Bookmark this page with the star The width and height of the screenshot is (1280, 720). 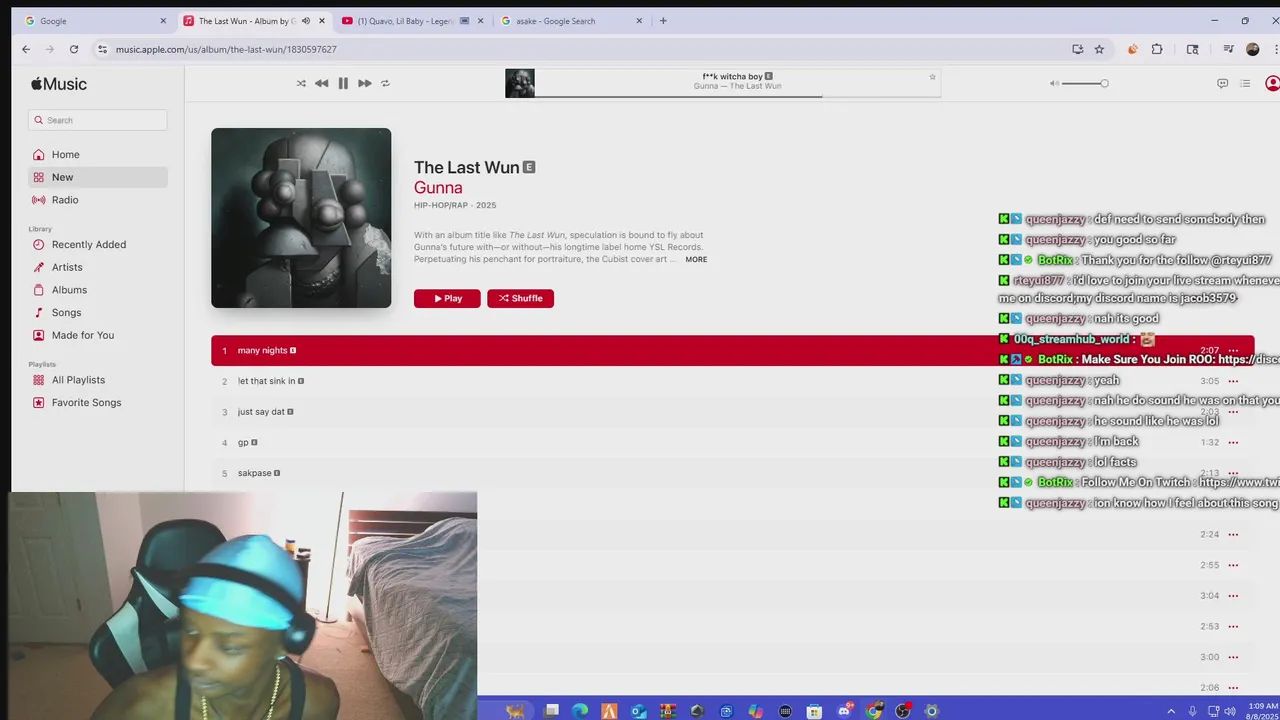point(1099,49)
